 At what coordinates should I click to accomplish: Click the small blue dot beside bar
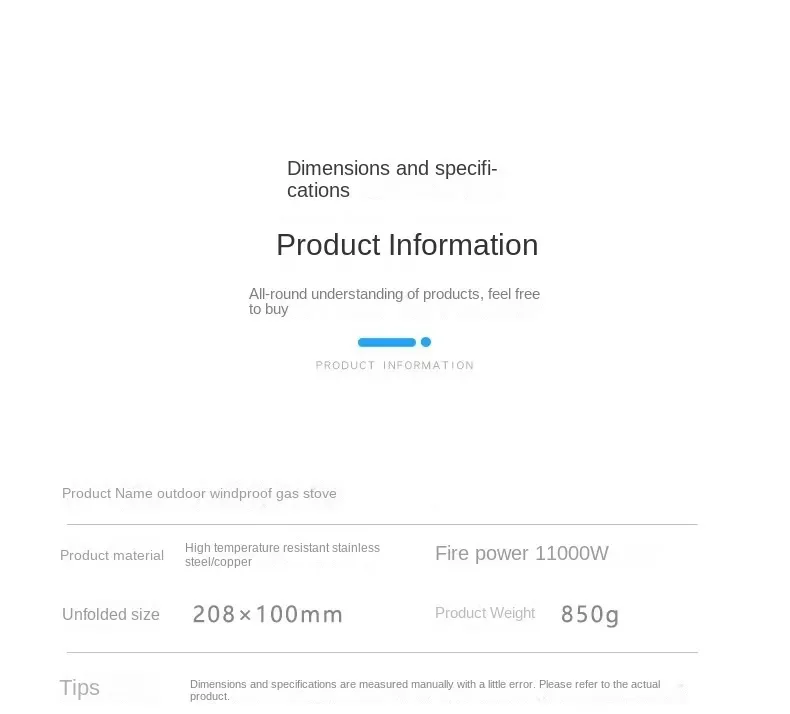pyautogui.click(x=426, y=342)
